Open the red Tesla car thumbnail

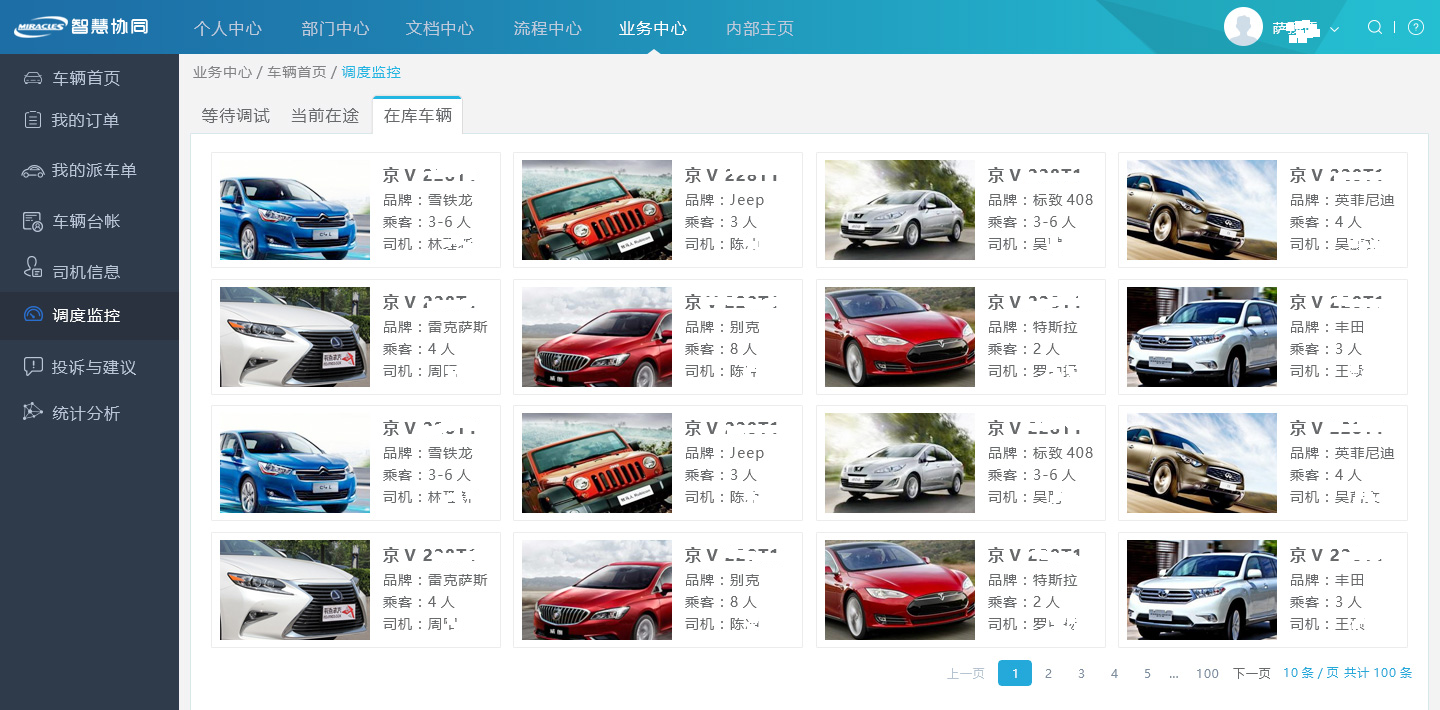point(899,337)
